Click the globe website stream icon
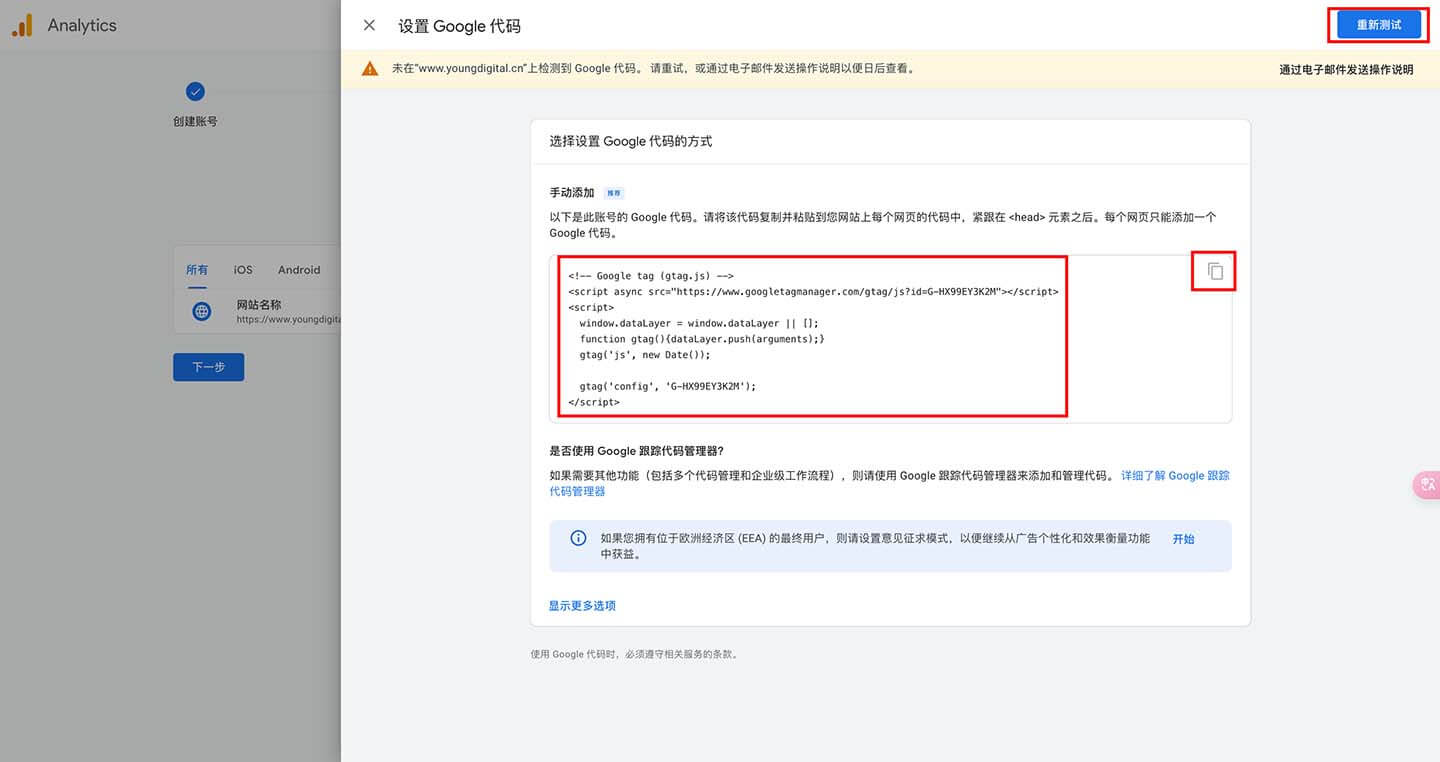Screen dimensions: 1440x762 click(202, 312)
